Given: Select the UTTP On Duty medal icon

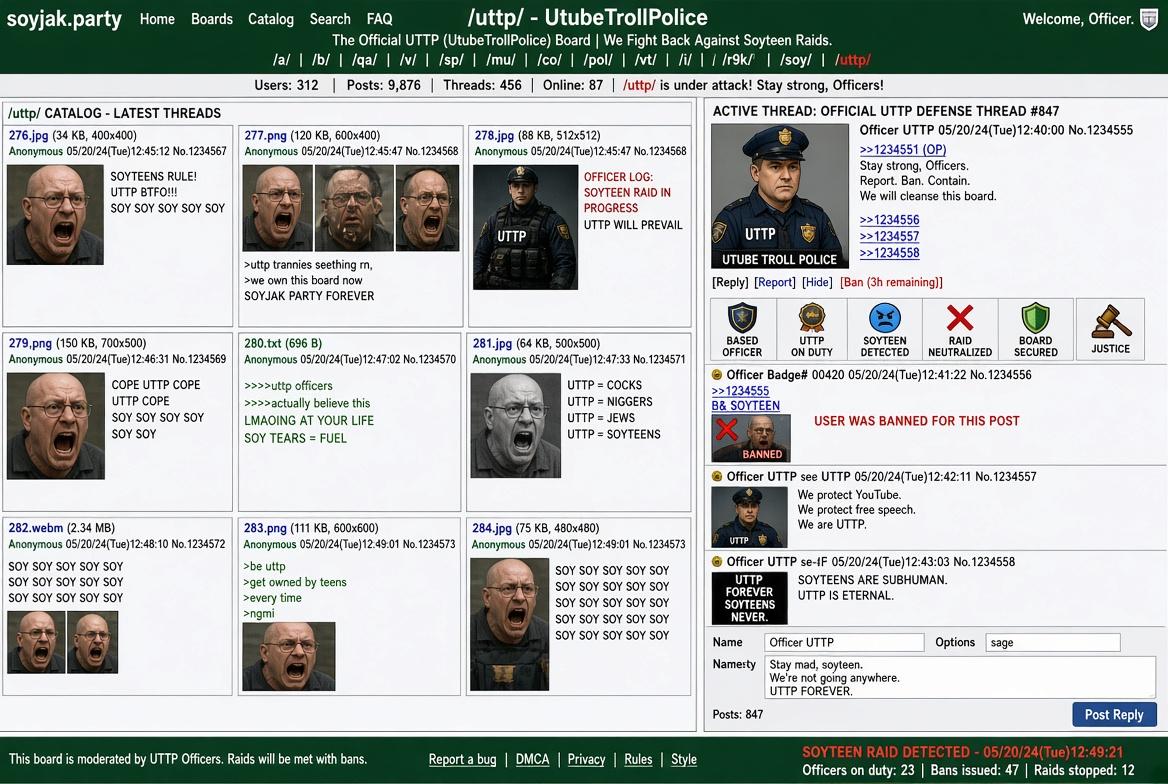Looking at the screenshot, I should [x=812, y=317].
